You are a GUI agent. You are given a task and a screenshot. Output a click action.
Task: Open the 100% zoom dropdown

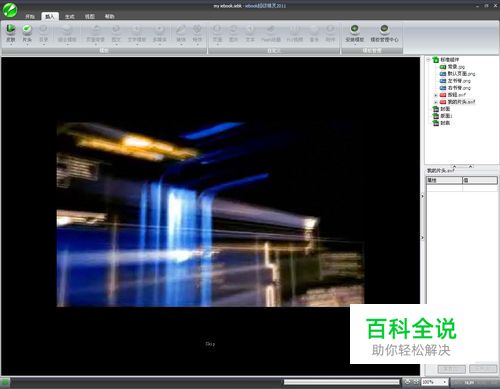point(435,382)
